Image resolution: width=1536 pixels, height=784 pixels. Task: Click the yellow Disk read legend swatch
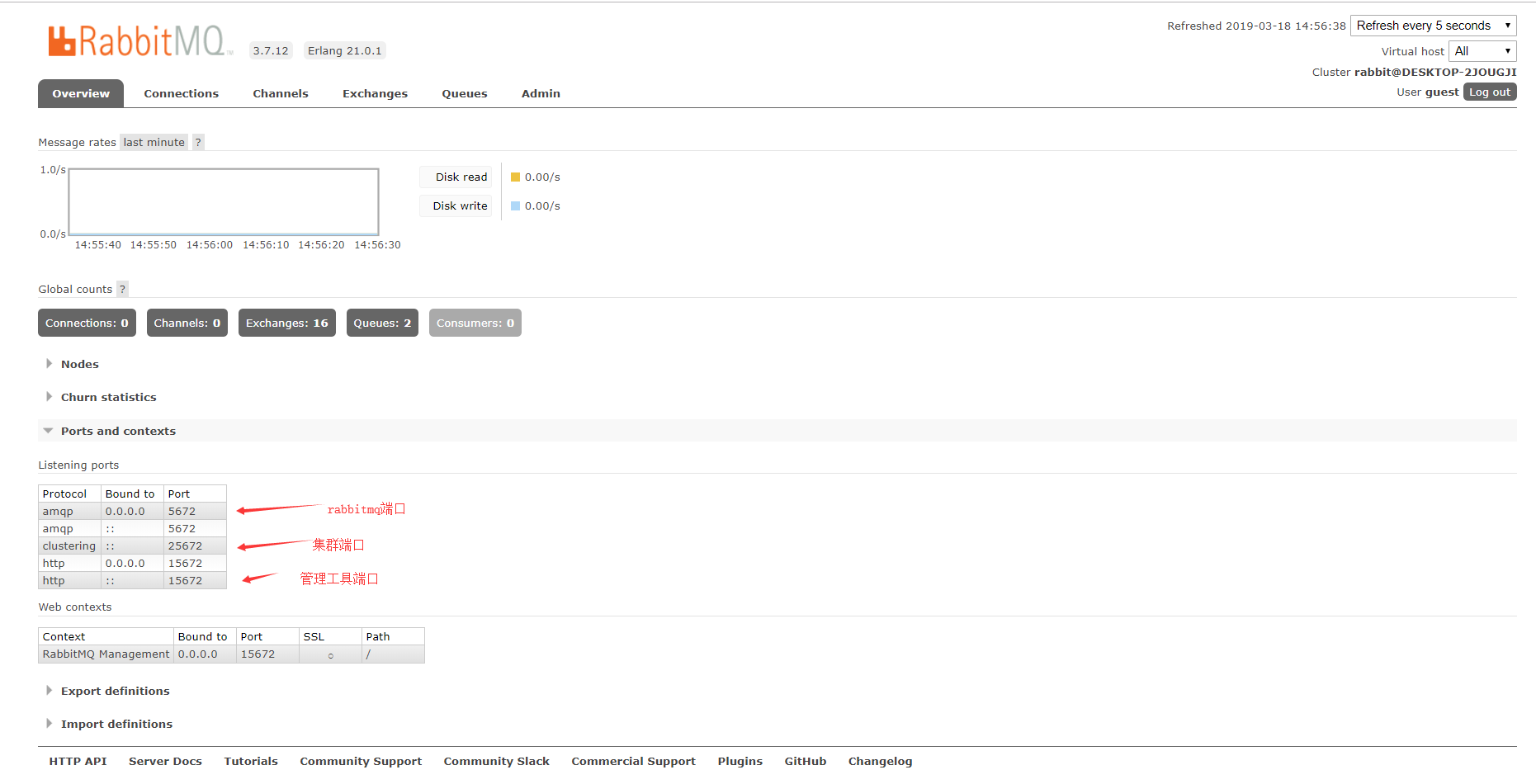515,177
